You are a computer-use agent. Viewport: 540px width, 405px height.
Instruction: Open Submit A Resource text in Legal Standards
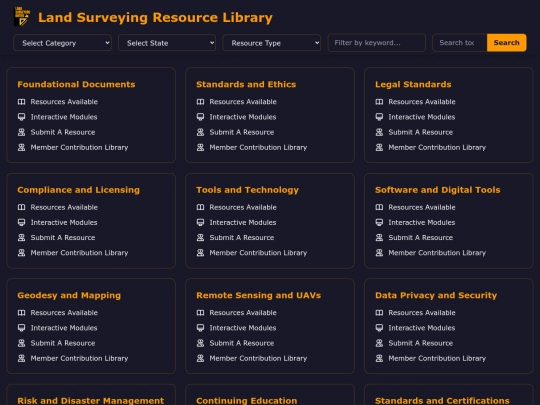pos(420,132)
